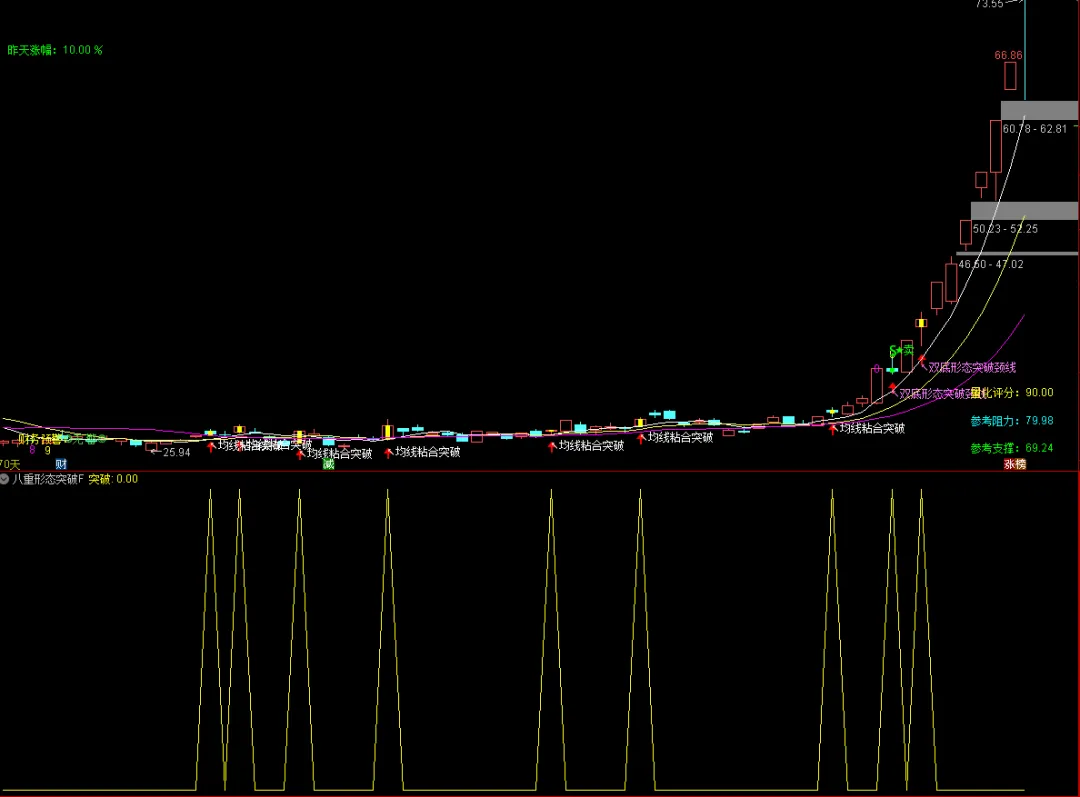The height and width of the screenshot is (797, 1080).
Task: Click the 财务预警 label
Action: pos(40,439)
